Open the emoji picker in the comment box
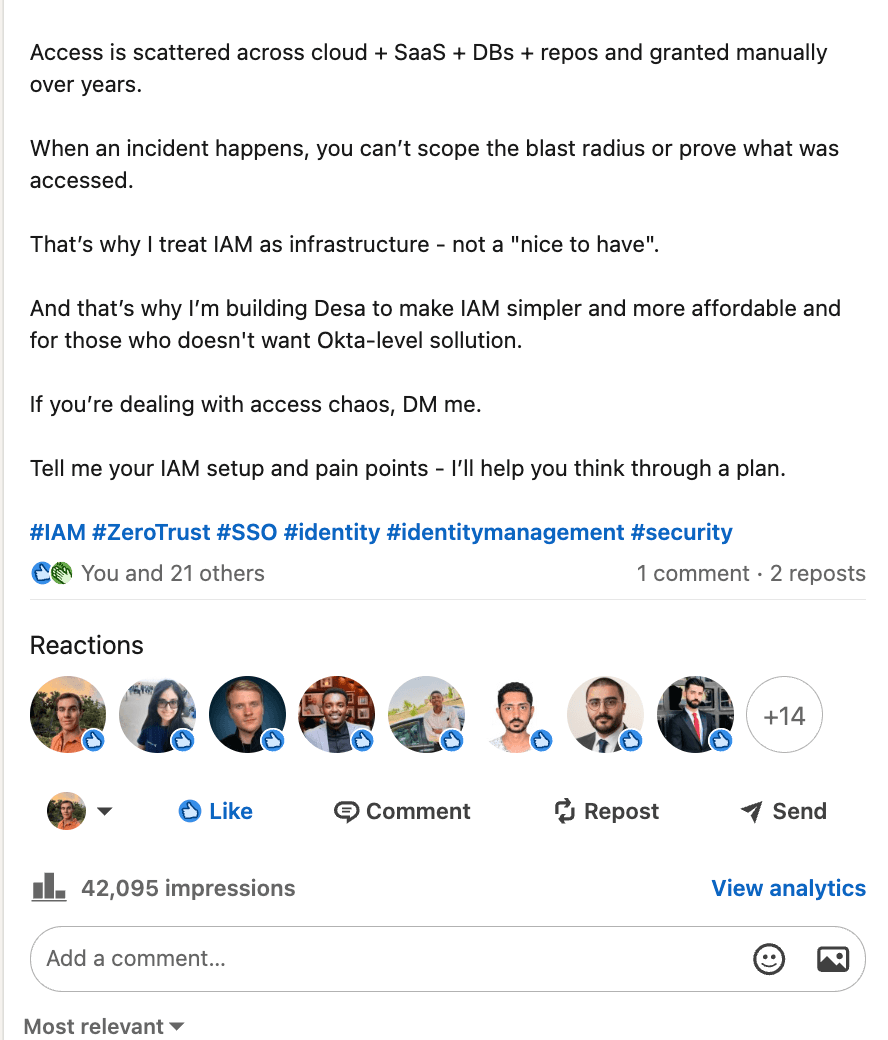This screenshot has width=888, height=1040. coord(768,959)
